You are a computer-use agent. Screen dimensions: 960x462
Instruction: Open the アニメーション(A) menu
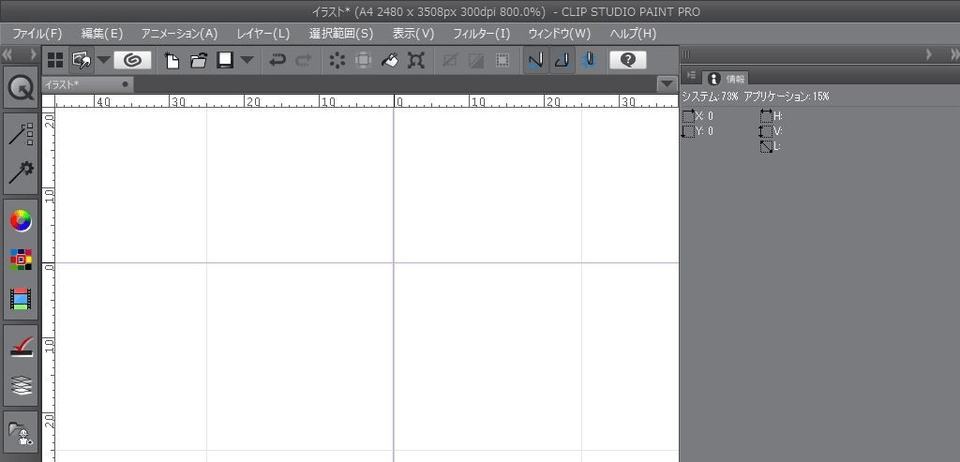[x=179, y=34]
